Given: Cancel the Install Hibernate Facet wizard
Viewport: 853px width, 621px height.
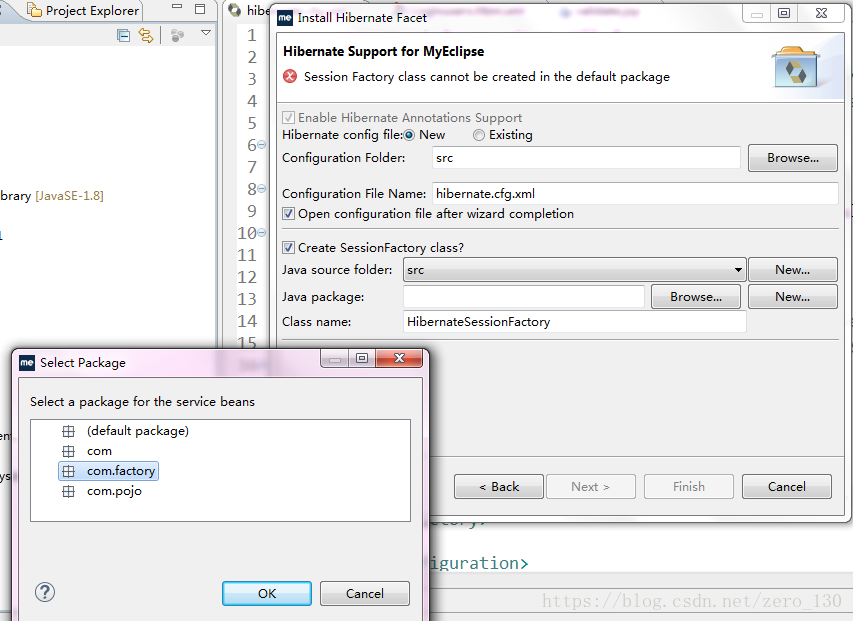Looking at the screenshot, I should click(787, 487).
